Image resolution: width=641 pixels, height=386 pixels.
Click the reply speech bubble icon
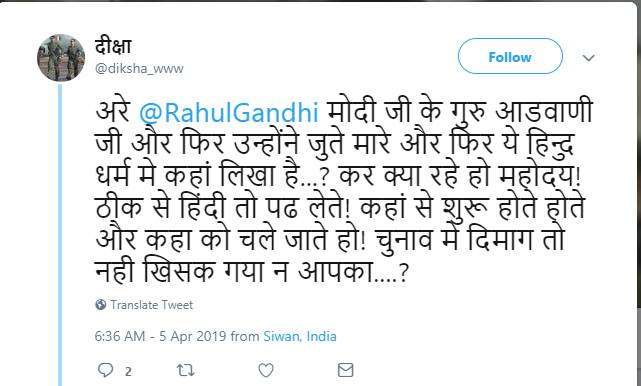pos(105,370)
